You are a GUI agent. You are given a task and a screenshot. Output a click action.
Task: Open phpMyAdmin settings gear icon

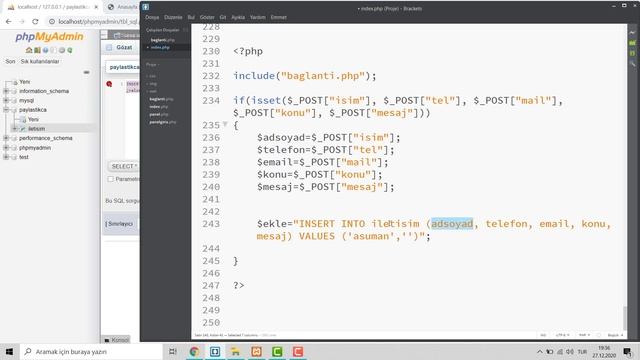click(62, 50)
